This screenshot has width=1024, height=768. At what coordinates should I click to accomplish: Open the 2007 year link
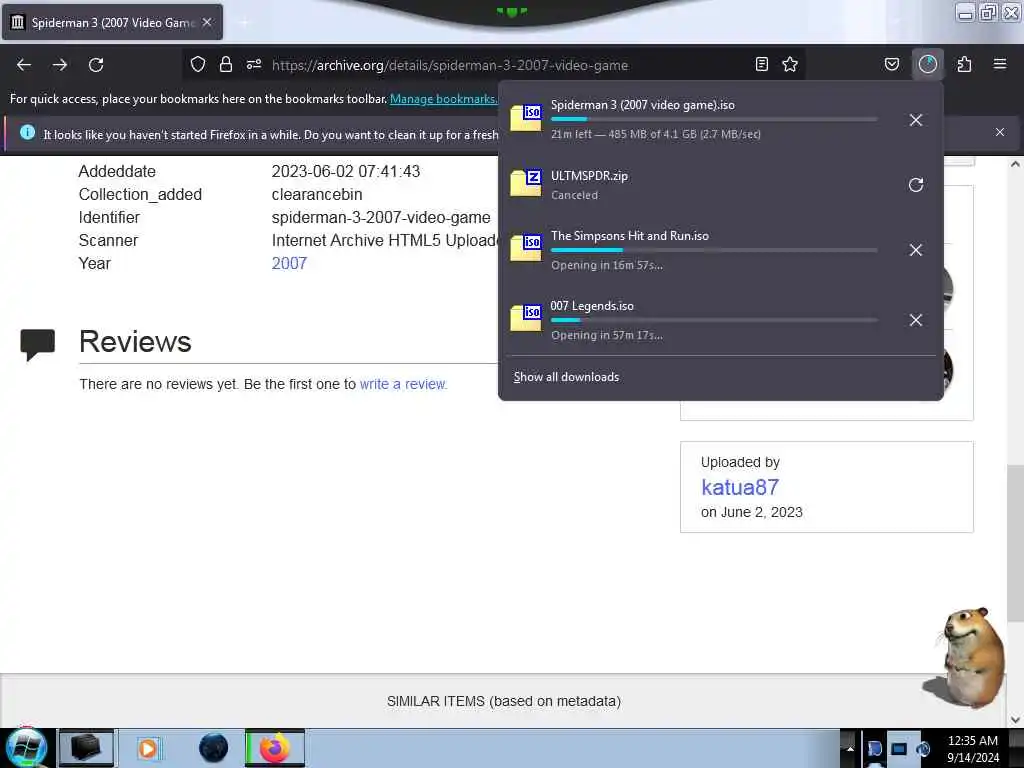tap(289, 263)
